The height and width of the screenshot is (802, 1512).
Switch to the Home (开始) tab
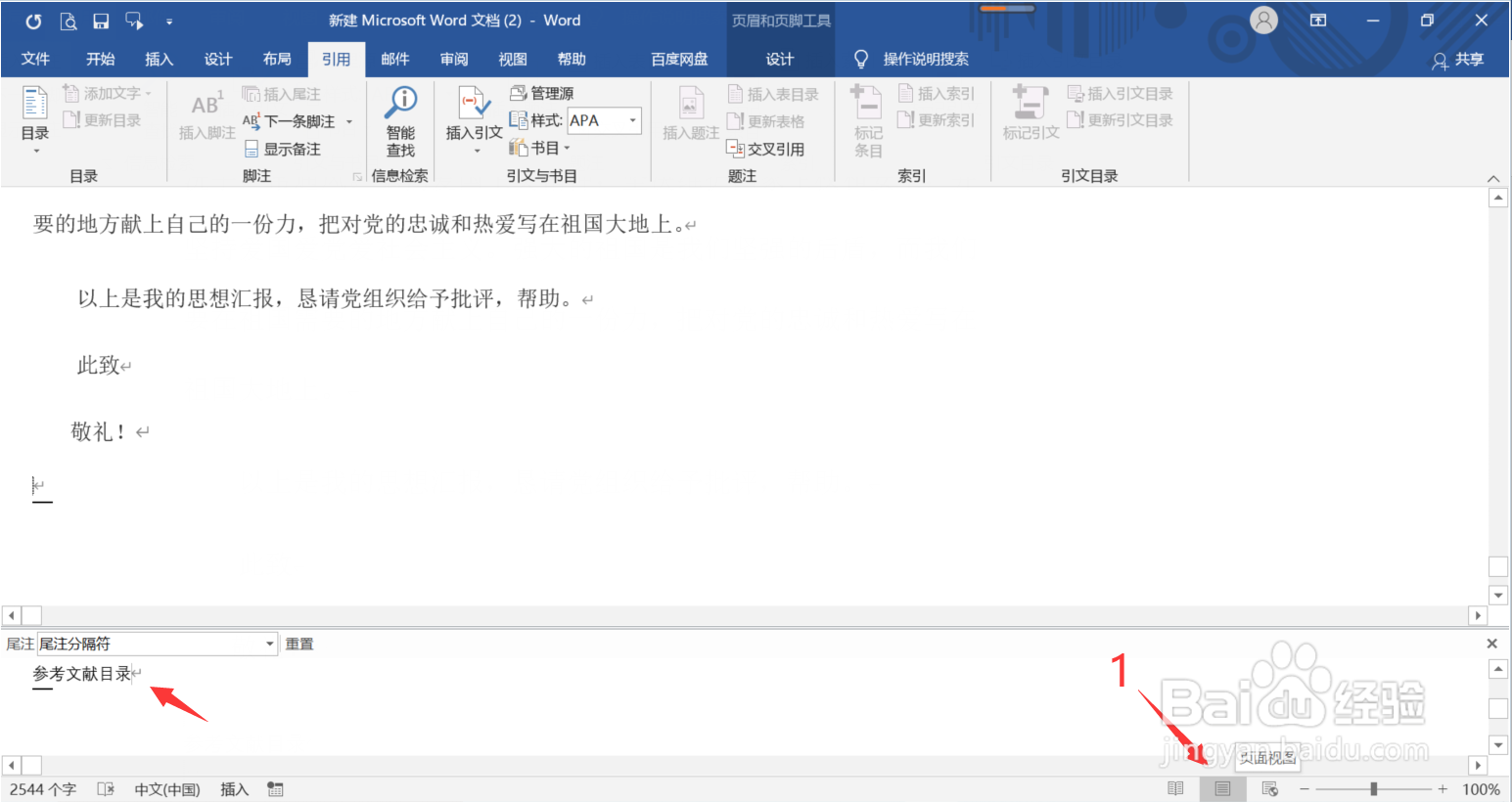pyautogui.click(x=100, y=59)
